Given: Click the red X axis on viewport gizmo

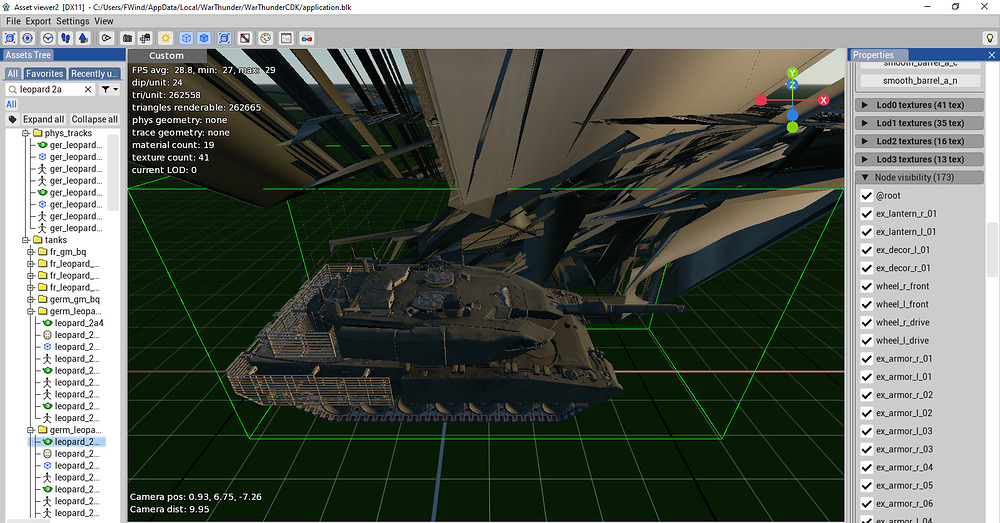Looking at the screenshot, I should click(x=823, y=100).
